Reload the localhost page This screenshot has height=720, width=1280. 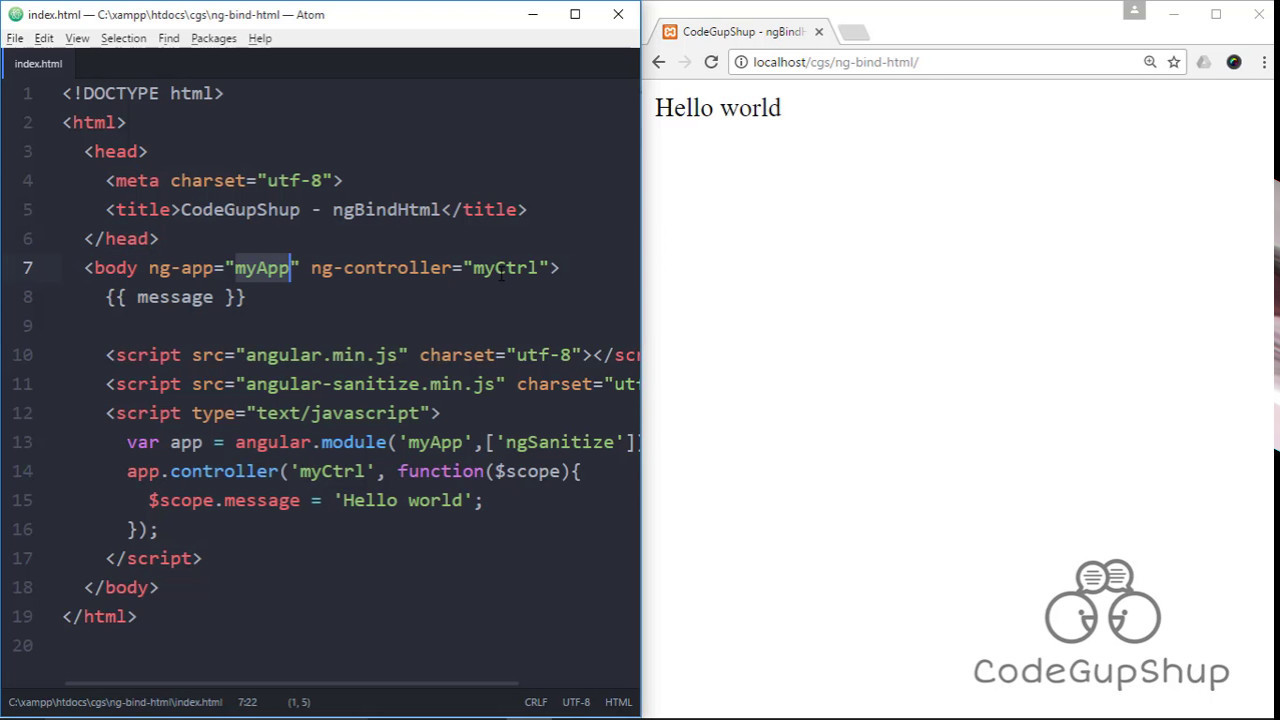[711, 62]
